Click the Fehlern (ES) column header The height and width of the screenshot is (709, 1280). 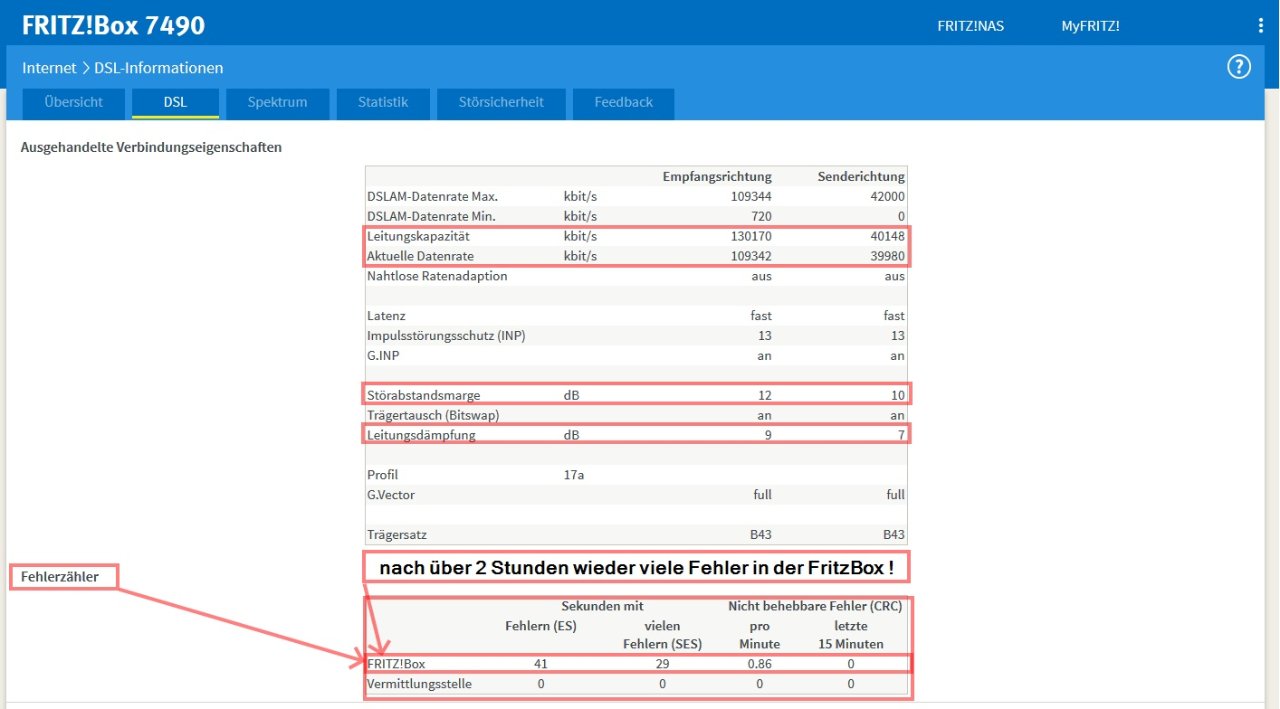click(542, 626)
